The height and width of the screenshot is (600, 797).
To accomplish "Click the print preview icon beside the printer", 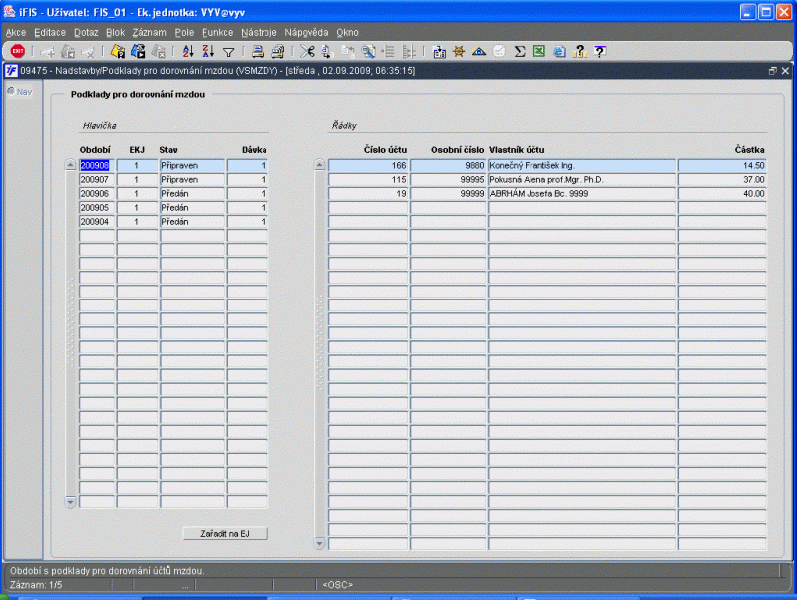I will point(278,51).
